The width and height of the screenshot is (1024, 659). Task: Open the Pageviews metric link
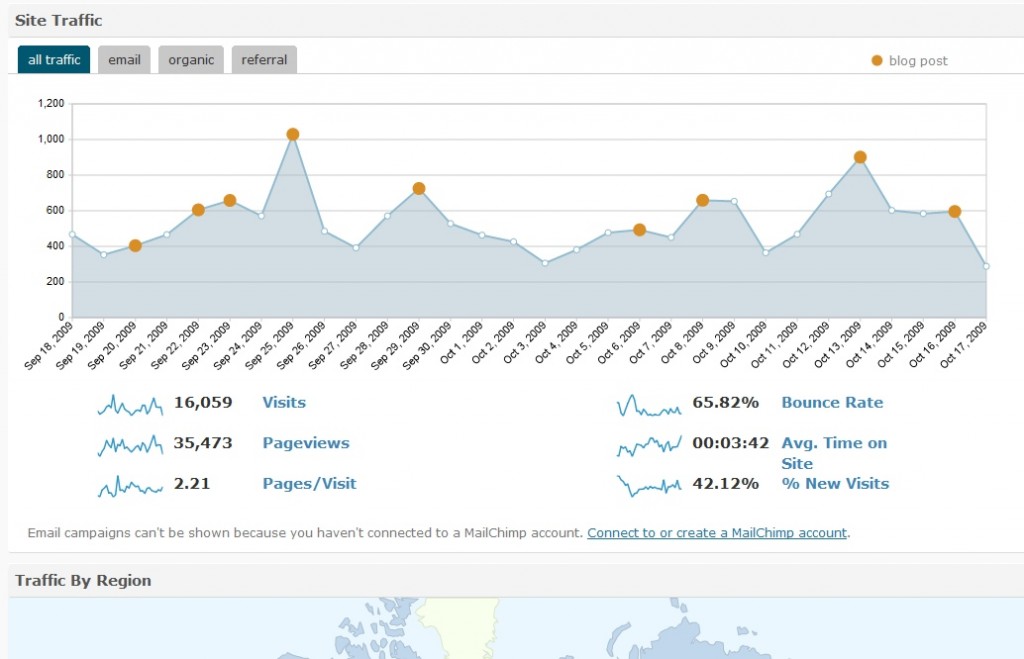click(x=306, y=443)
